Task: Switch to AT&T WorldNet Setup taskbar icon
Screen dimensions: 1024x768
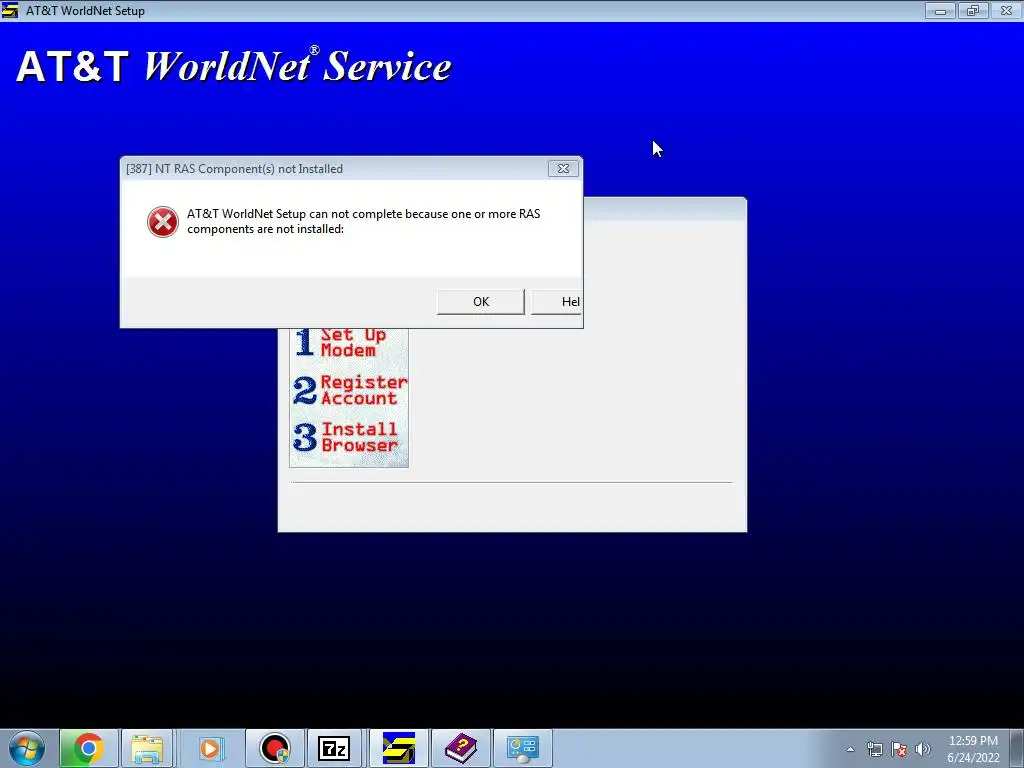Action: pos(398,748)
